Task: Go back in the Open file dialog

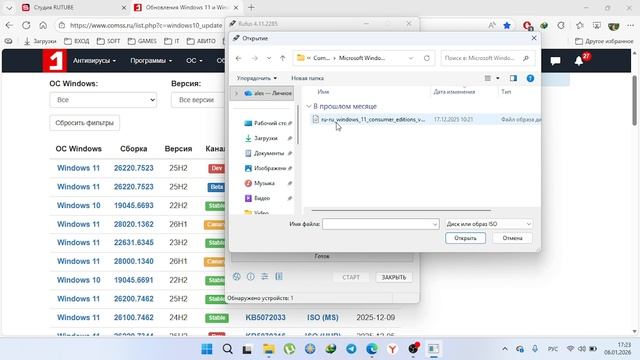Action: [x=239, y=58]
